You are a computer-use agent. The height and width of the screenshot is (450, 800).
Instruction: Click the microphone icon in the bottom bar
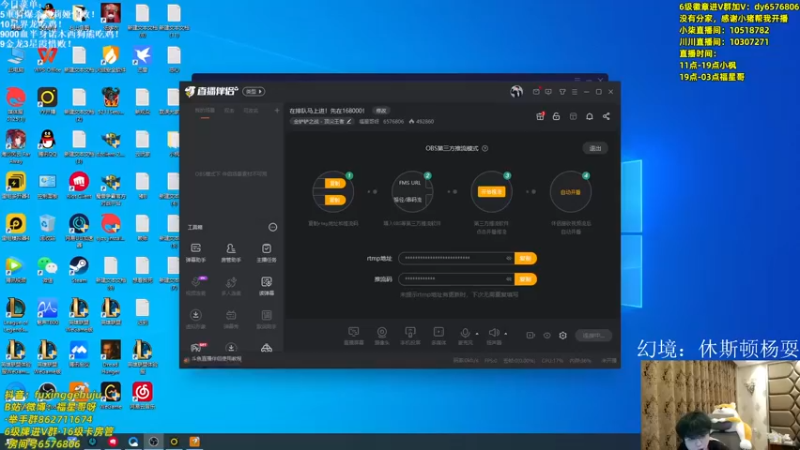click(x=465, y=334)
